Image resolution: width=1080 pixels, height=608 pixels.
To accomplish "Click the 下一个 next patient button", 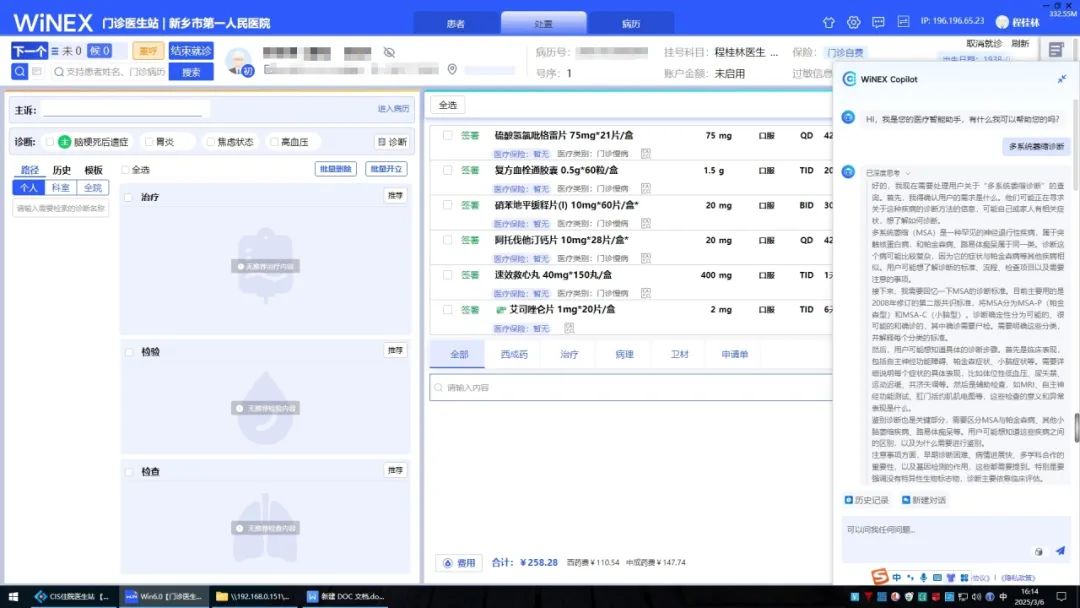I will [x=30, y=51].
